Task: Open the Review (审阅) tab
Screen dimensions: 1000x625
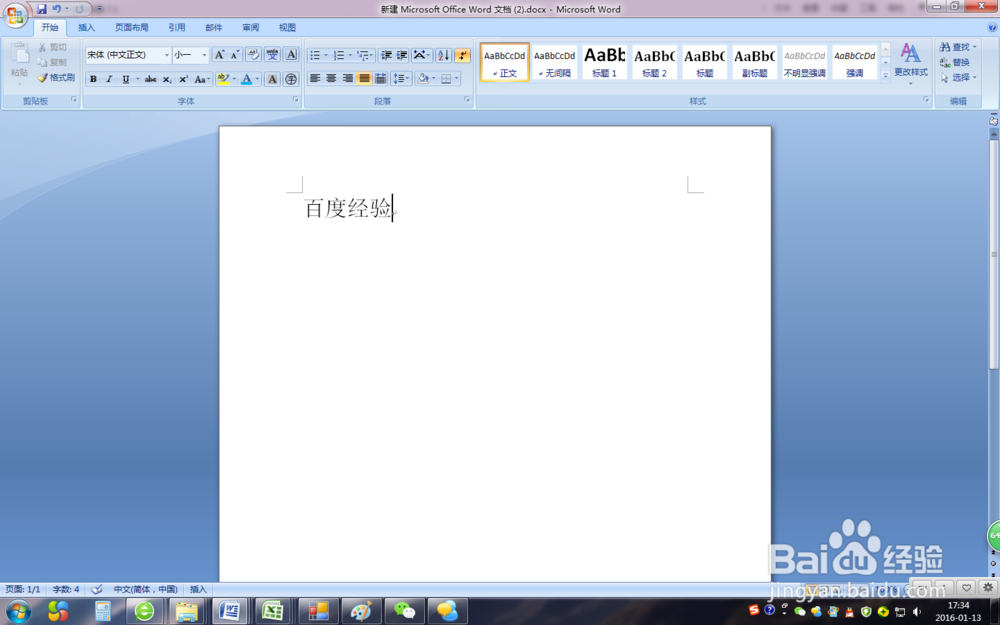Action: [x=251, y=27]
